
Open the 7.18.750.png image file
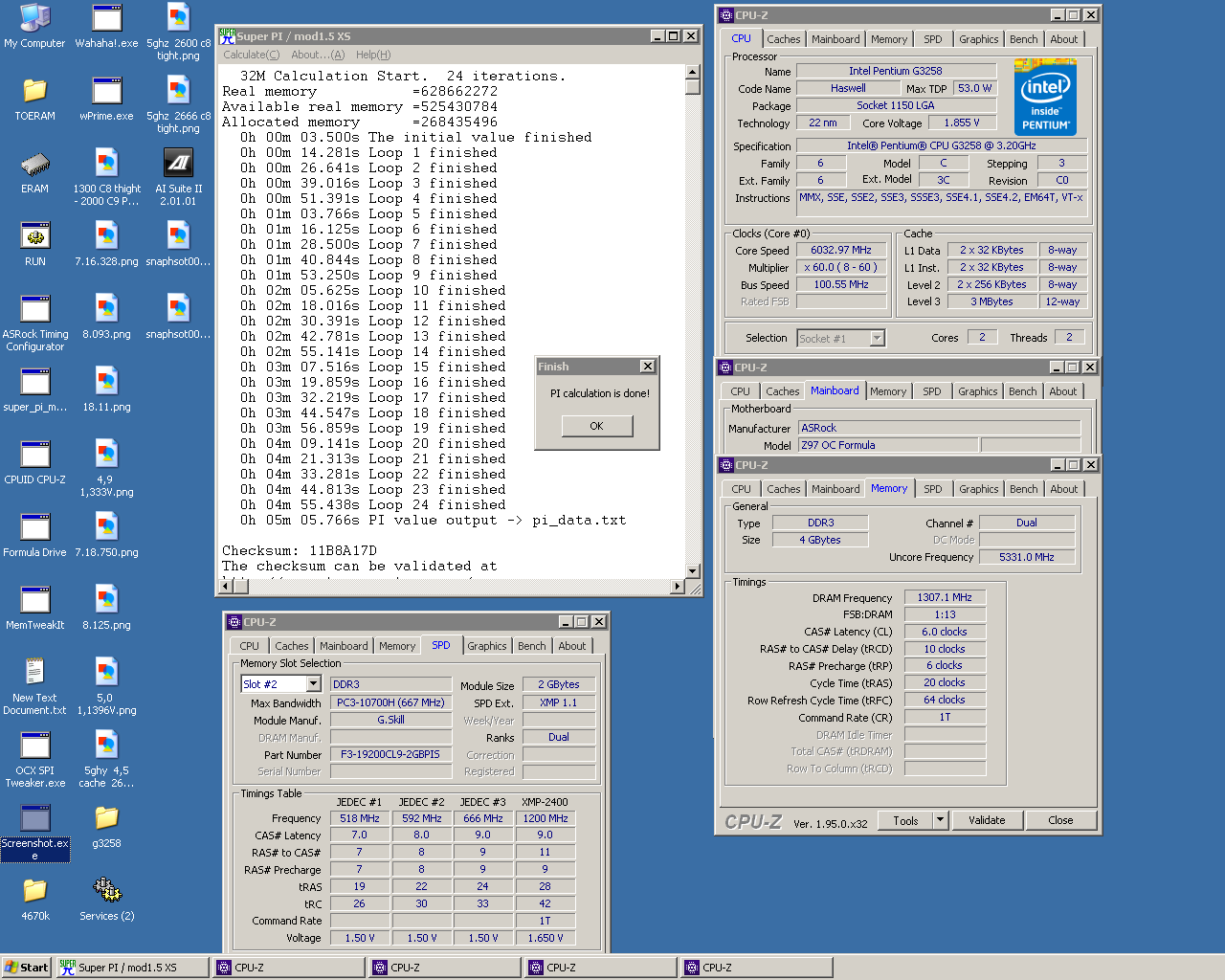click(106, 535)
